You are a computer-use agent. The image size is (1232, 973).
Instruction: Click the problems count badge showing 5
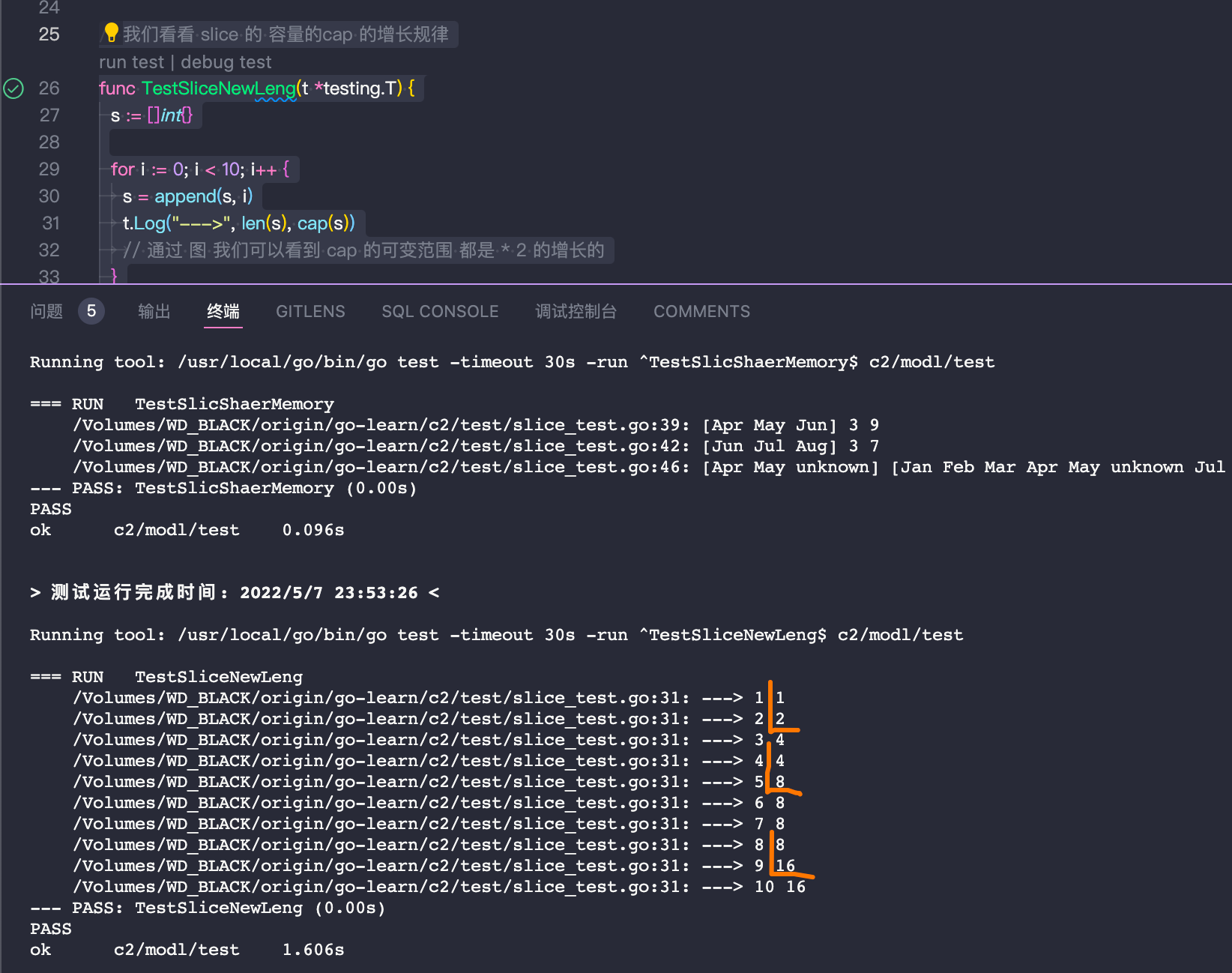pos(91,311)
